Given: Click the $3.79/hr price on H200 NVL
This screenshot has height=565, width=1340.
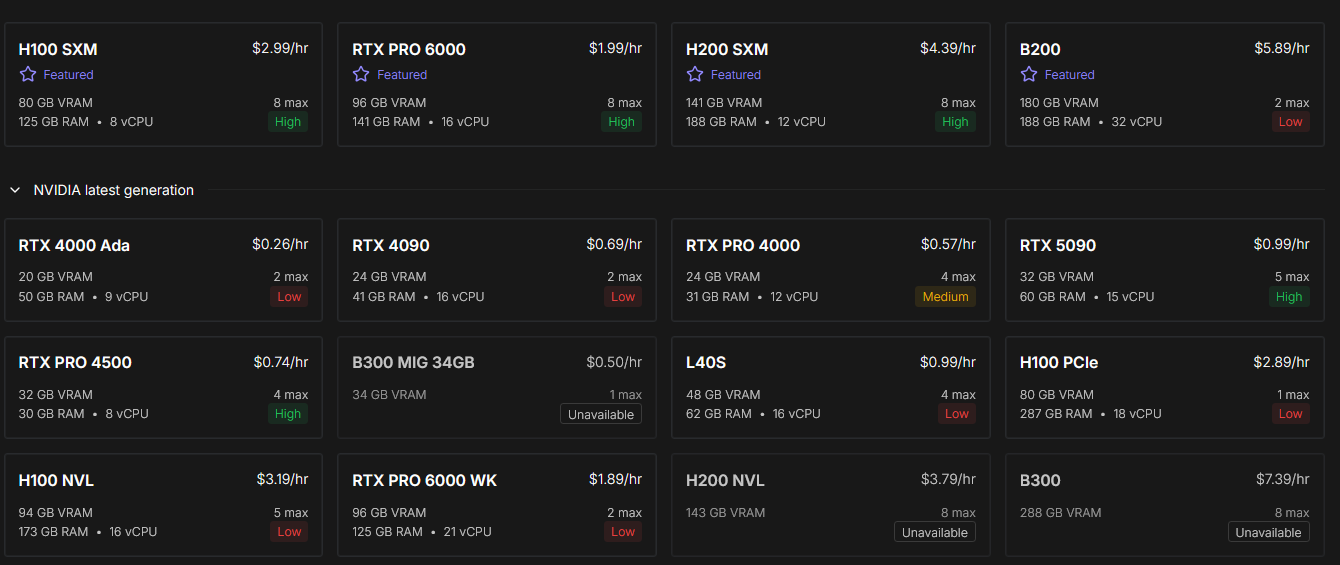Looking at the screenshot, I should (949, 479).
